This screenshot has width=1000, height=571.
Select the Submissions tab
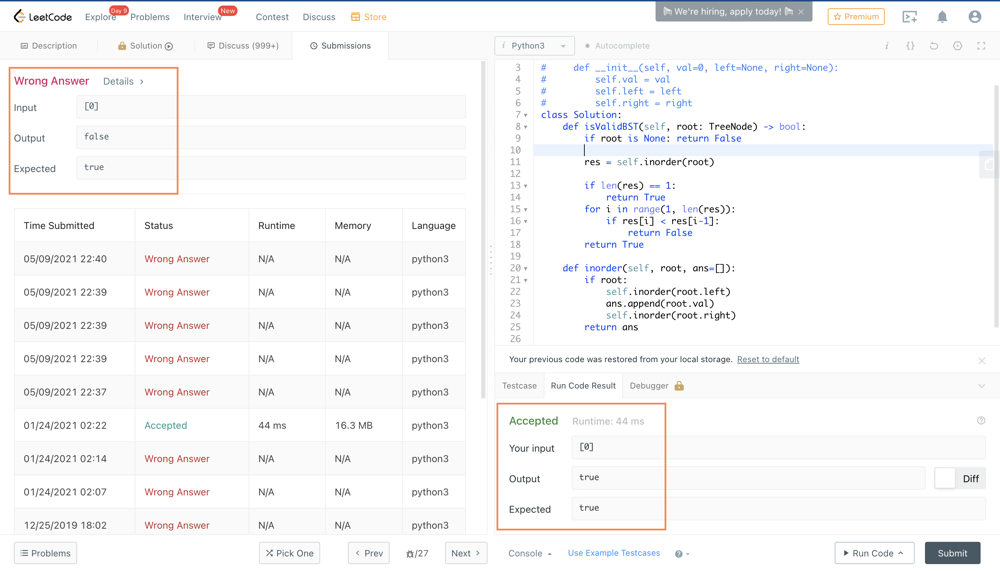click(x=340, y=46)
